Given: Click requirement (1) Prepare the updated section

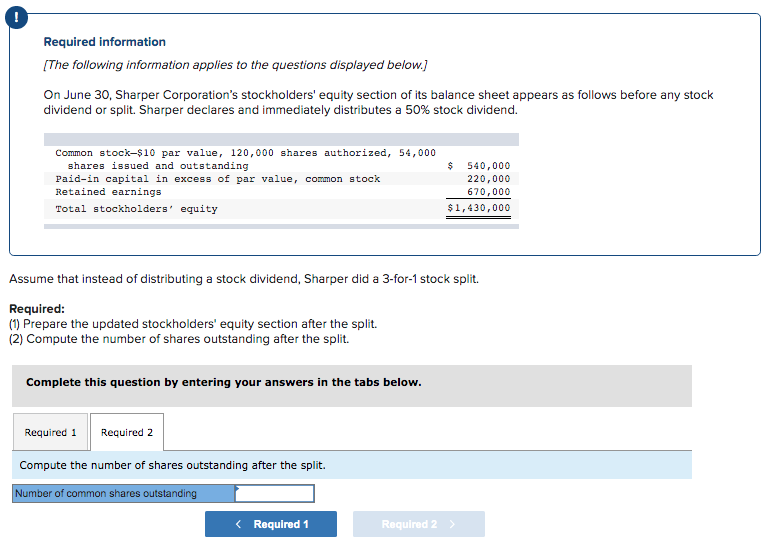Looking at the screenshot, I should 193,324.
